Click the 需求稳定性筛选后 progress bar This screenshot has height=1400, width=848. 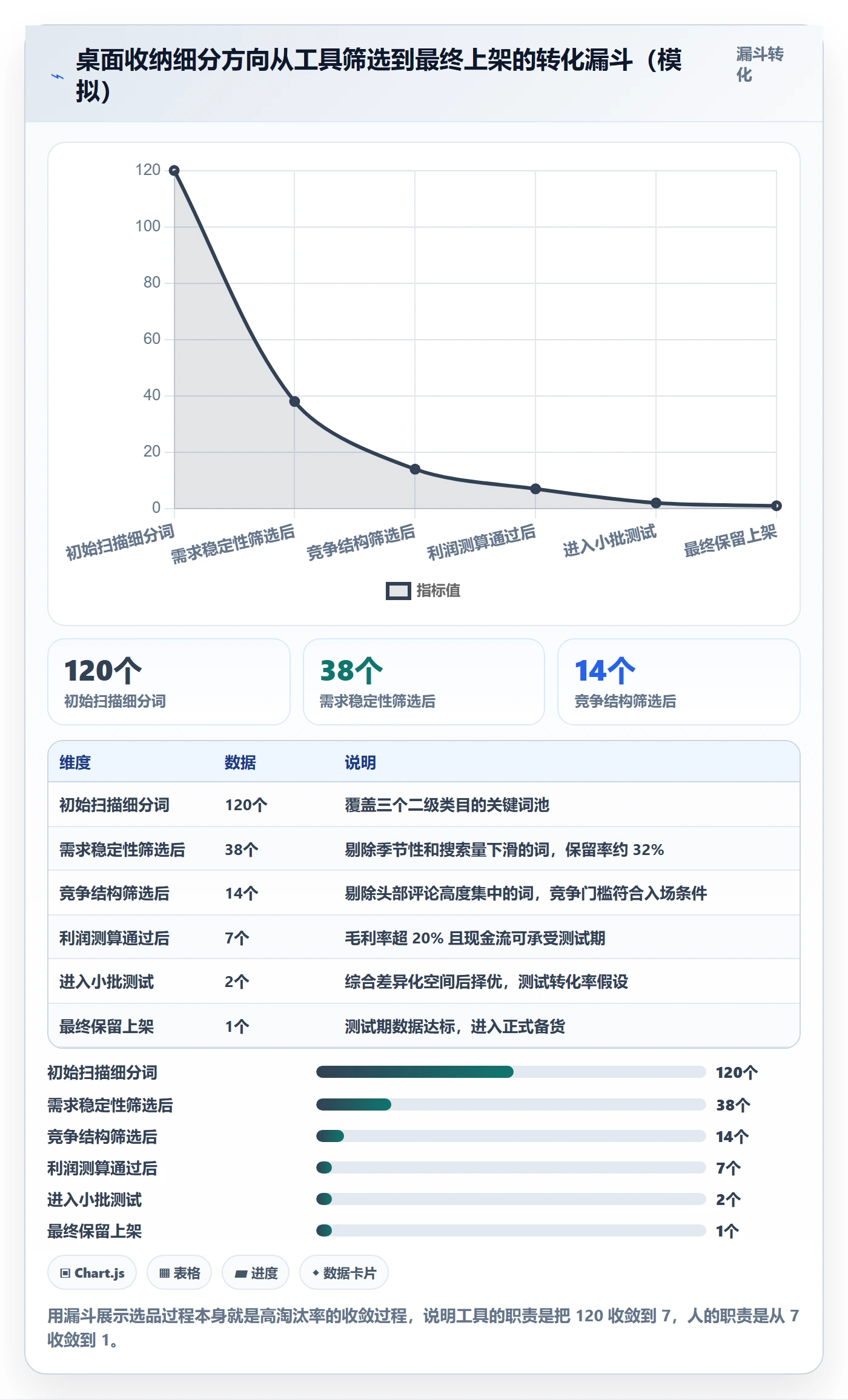click(511, 1104)
